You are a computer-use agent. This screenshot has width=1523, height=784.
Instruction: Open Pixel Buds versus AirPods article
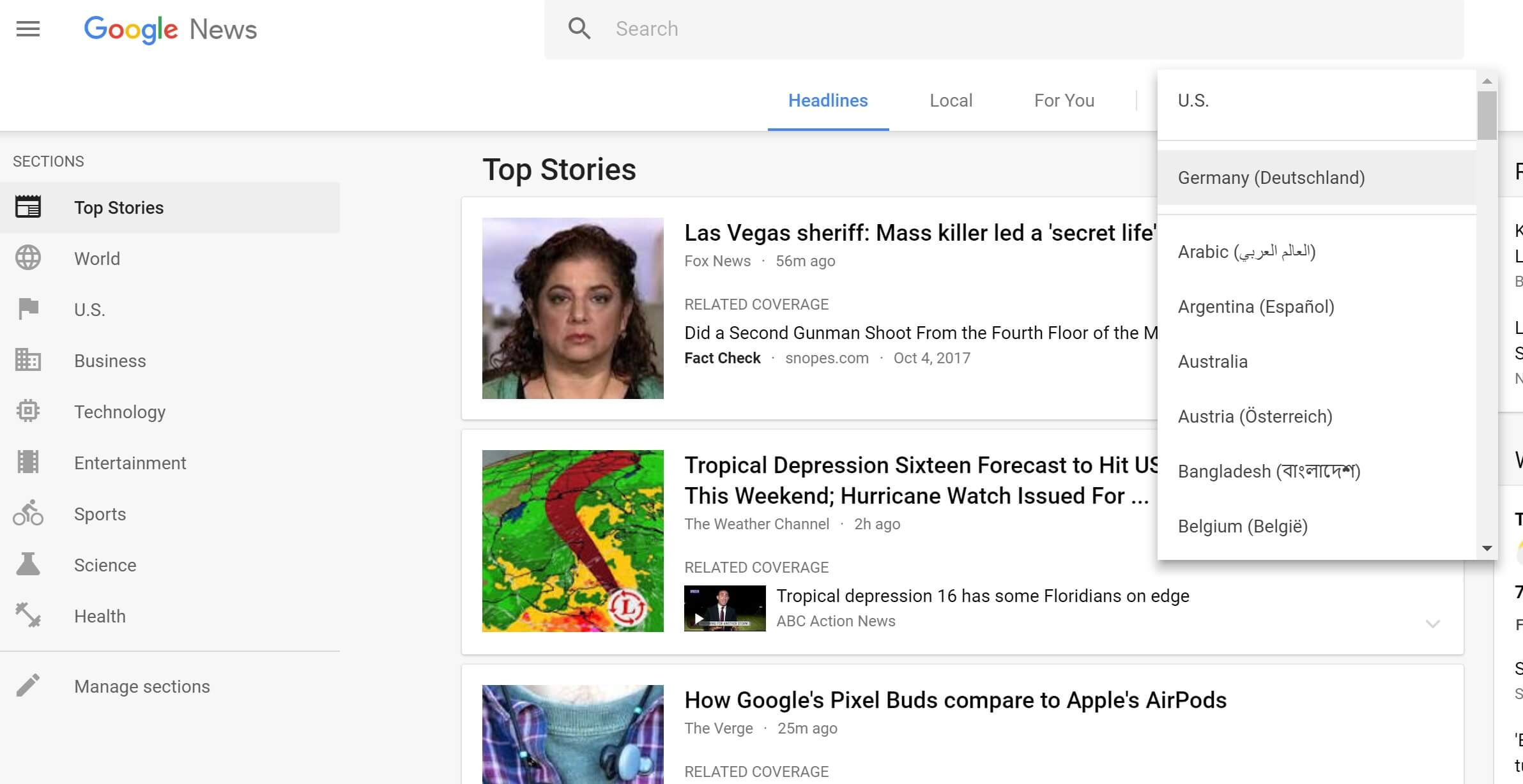(954, 700)
